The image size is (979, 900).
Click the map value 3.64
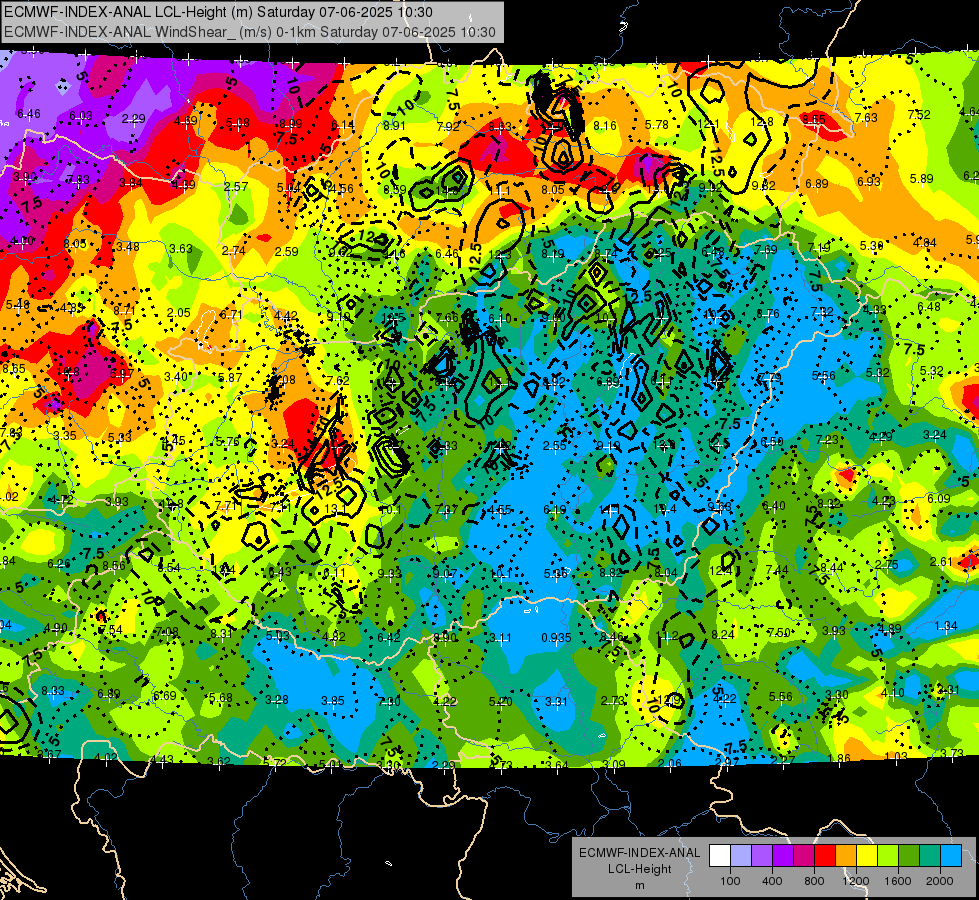coord(557,765)
